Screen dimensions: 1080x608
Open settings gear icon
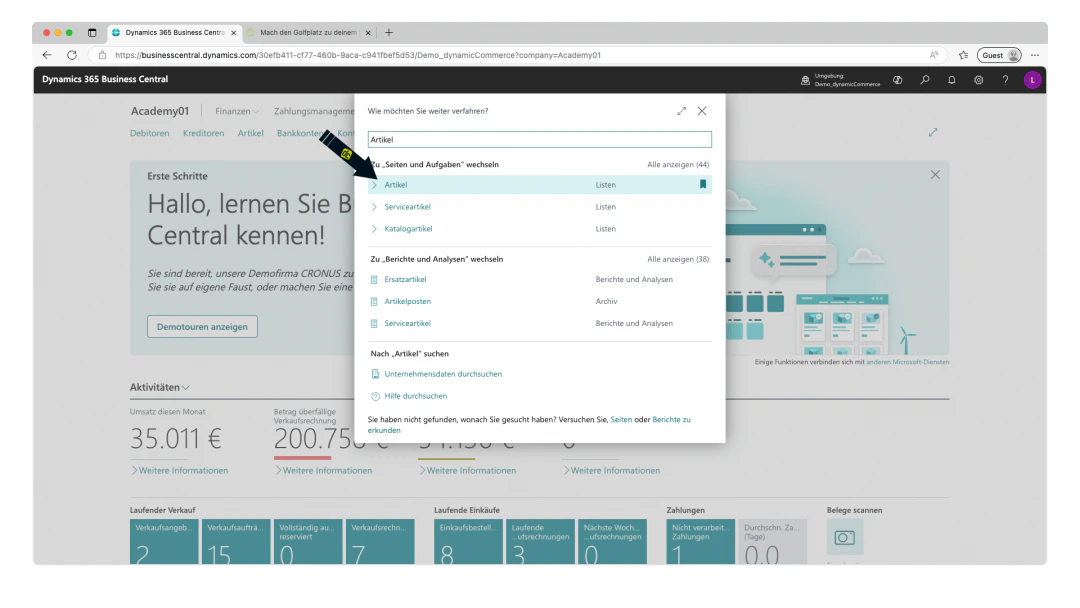coord(978,80)
